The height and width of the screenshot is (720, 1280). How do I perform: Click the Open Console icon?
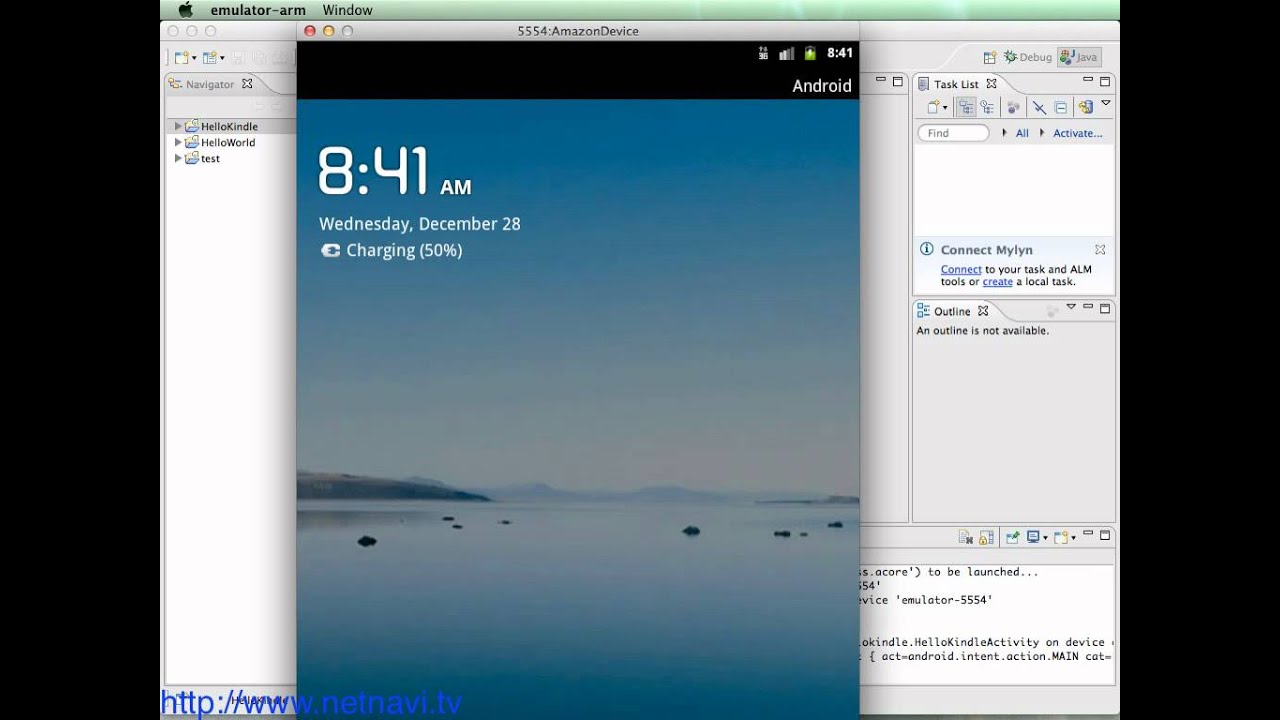(x=1061, y=537)
